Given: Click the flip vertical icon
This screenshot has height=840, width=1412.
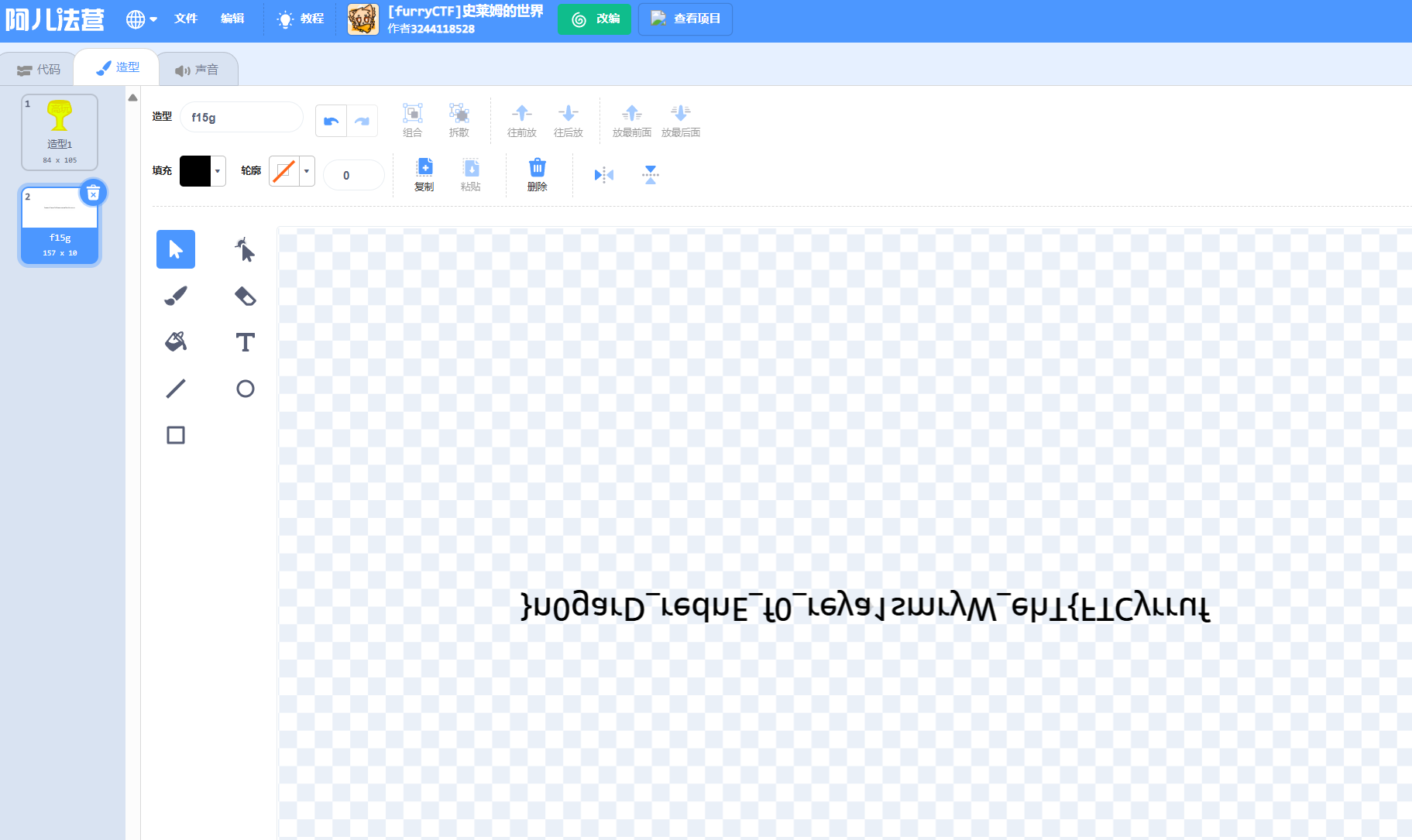Looking at the screenshot, I should tap(651, 175).
